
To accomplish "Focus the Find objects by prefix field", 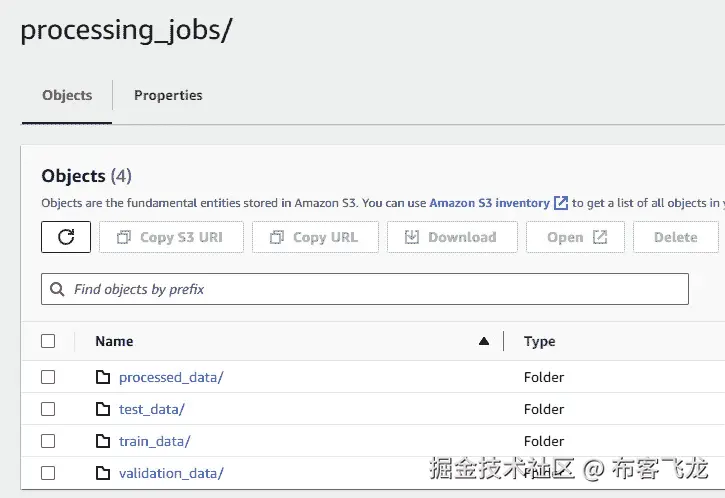I will tap(365, 289).
